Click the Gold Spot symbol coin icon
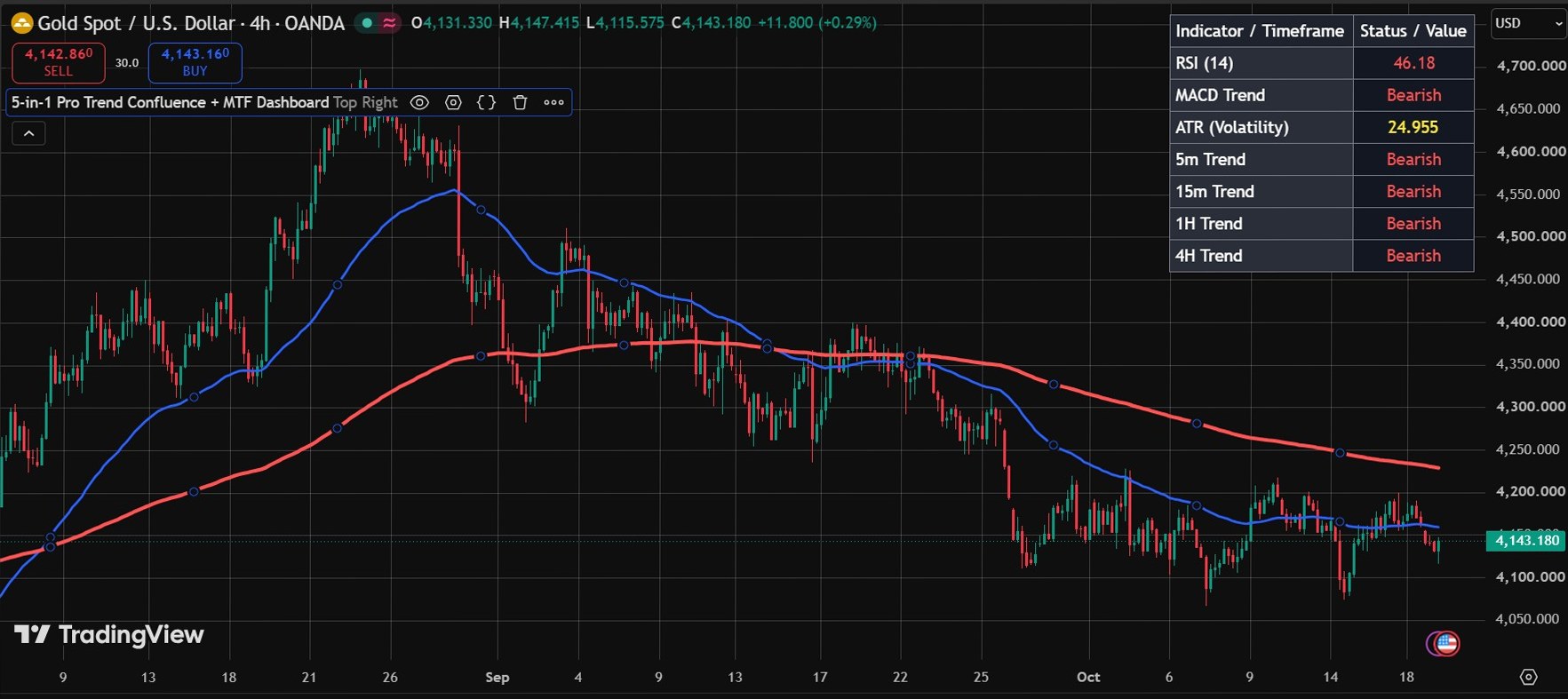The image size is (1568, 699). click(21, 23)
